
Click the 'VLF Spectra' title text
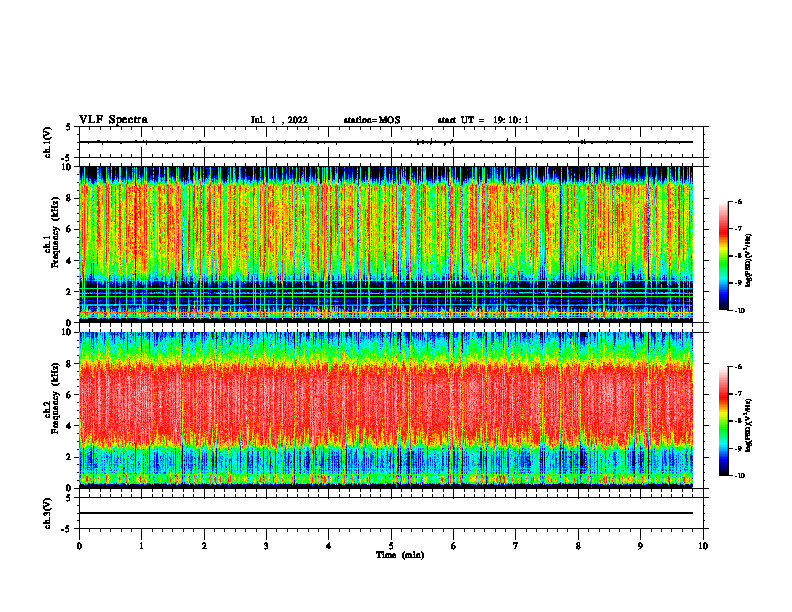pyautogui.click(x=113, y=120)
